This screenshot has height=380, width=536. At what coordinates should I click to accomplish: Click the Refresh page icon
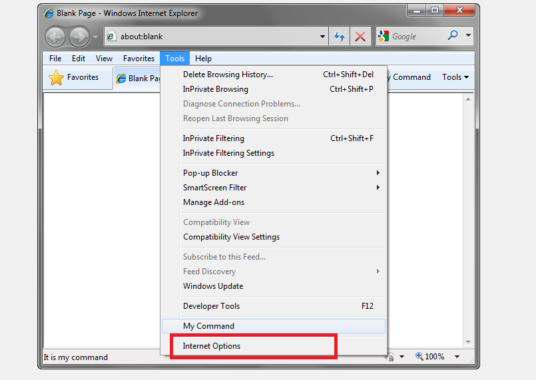tap(339, 36)
